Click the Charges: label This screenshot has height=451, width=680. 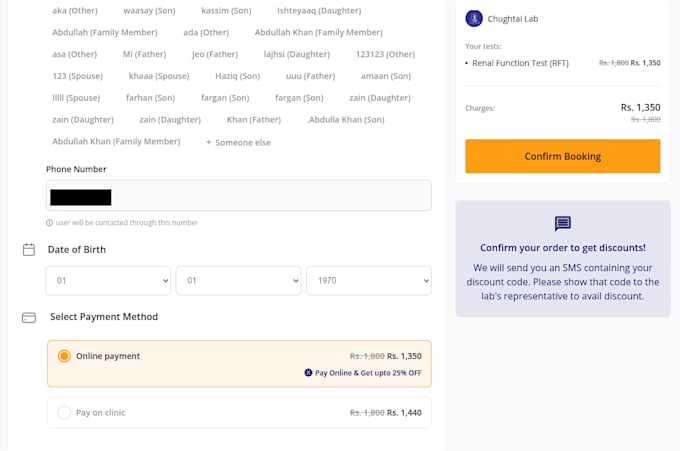click(480, 108)
